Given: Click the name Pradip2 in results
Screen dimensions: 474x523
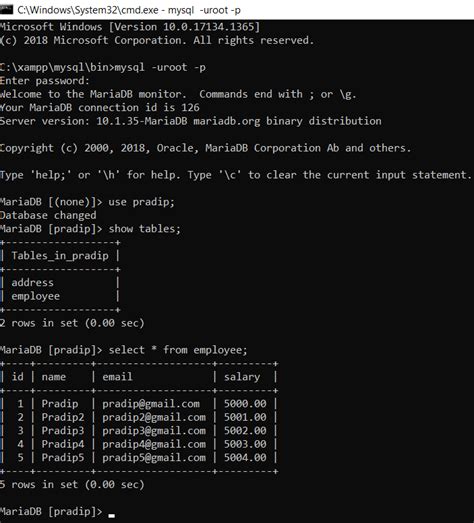Looking at the screenshot, I should click(63, 417).
